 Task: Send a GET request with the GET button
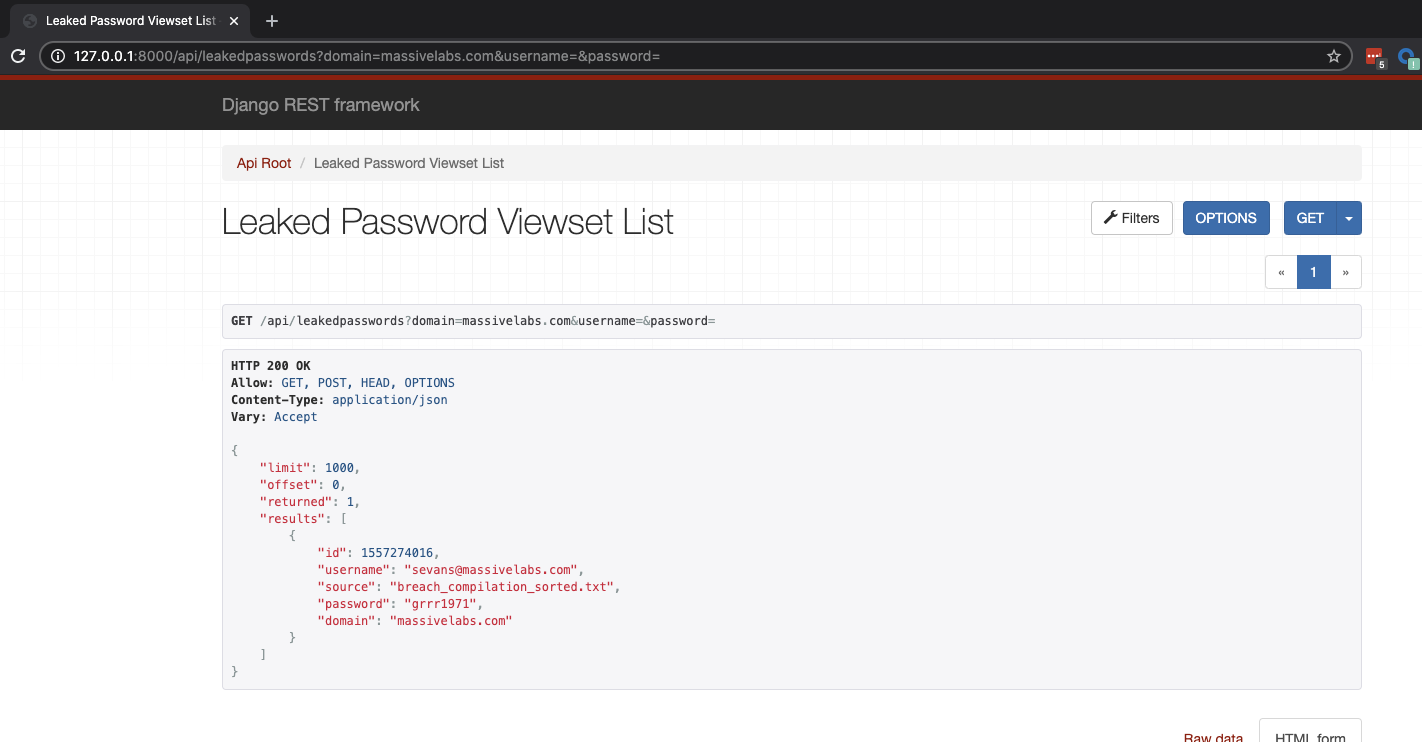click(x=1309, y=218)
